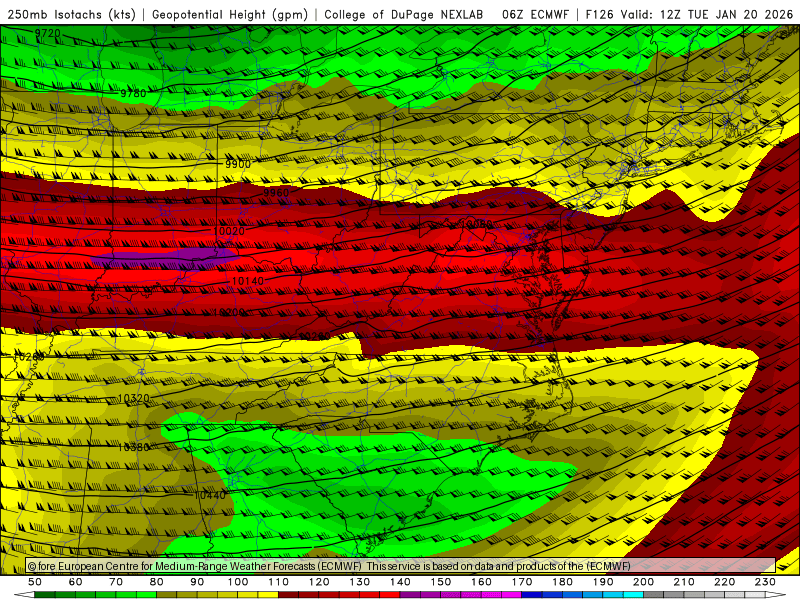Click the 'Geopotential Height (gpm)' title text
Image resolution: width=800 pixels, height=600 pixels.
coord(230,14)
